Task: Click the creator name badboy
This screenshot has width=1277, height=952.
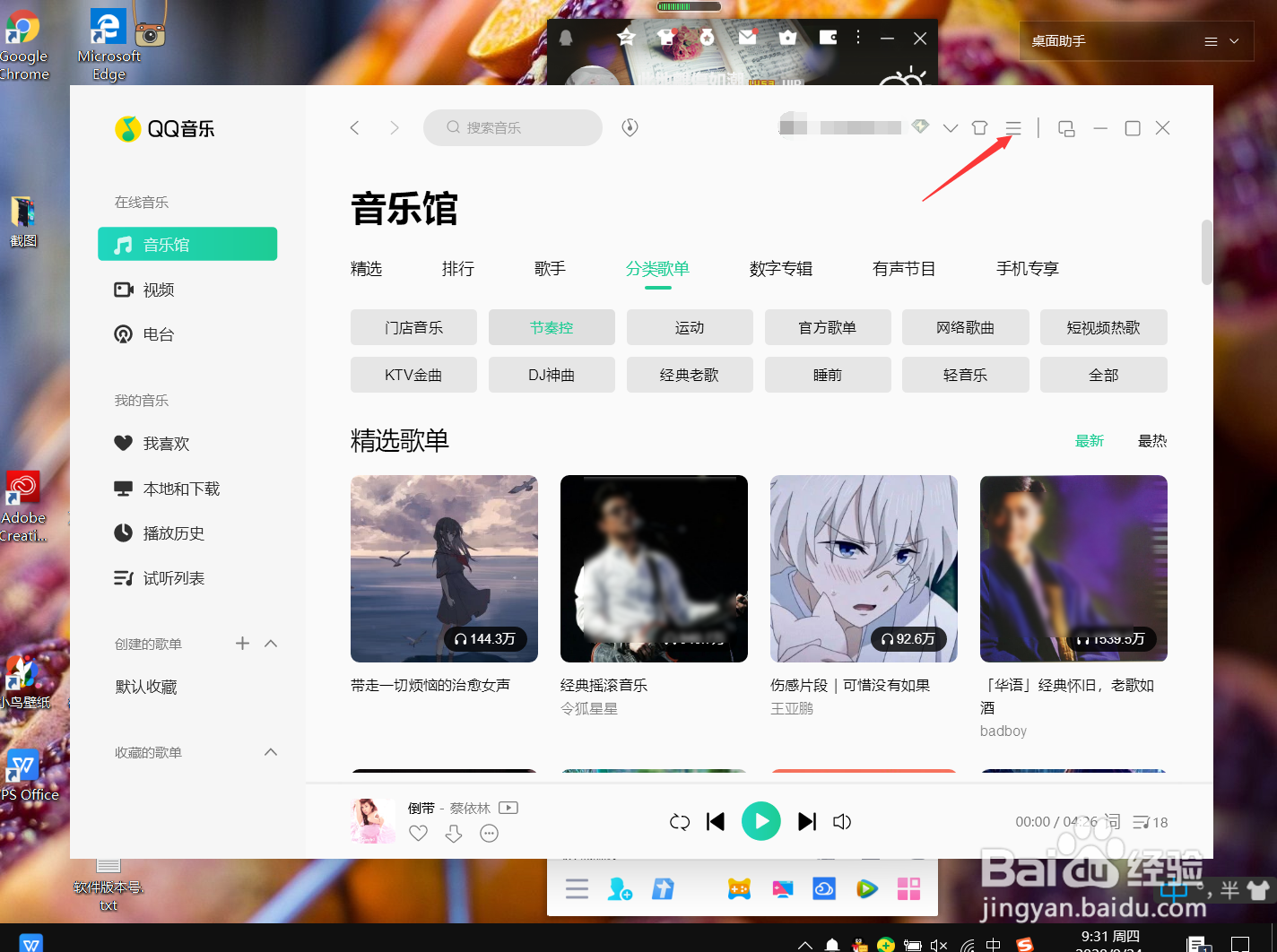Action: pyautogui.click(x=1003, y=731)
